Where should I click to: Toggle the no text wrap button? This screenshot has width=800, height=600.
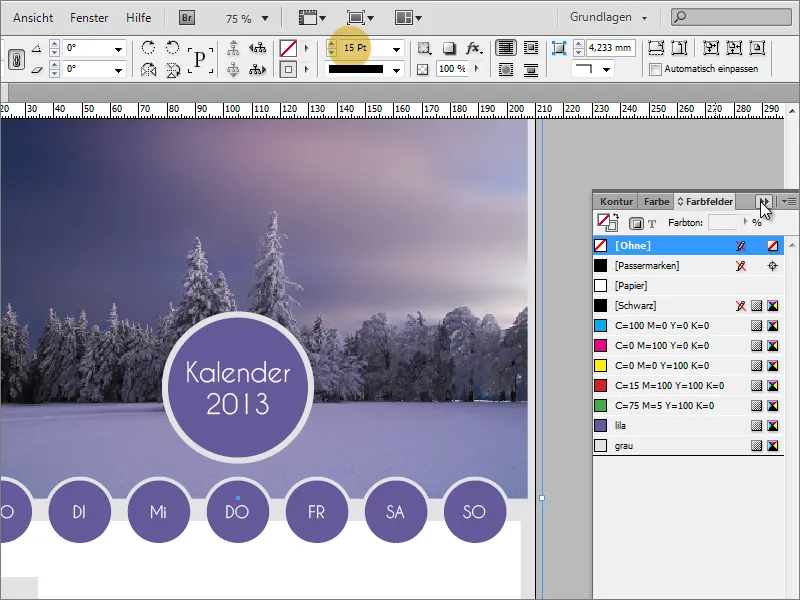[506, 48]
